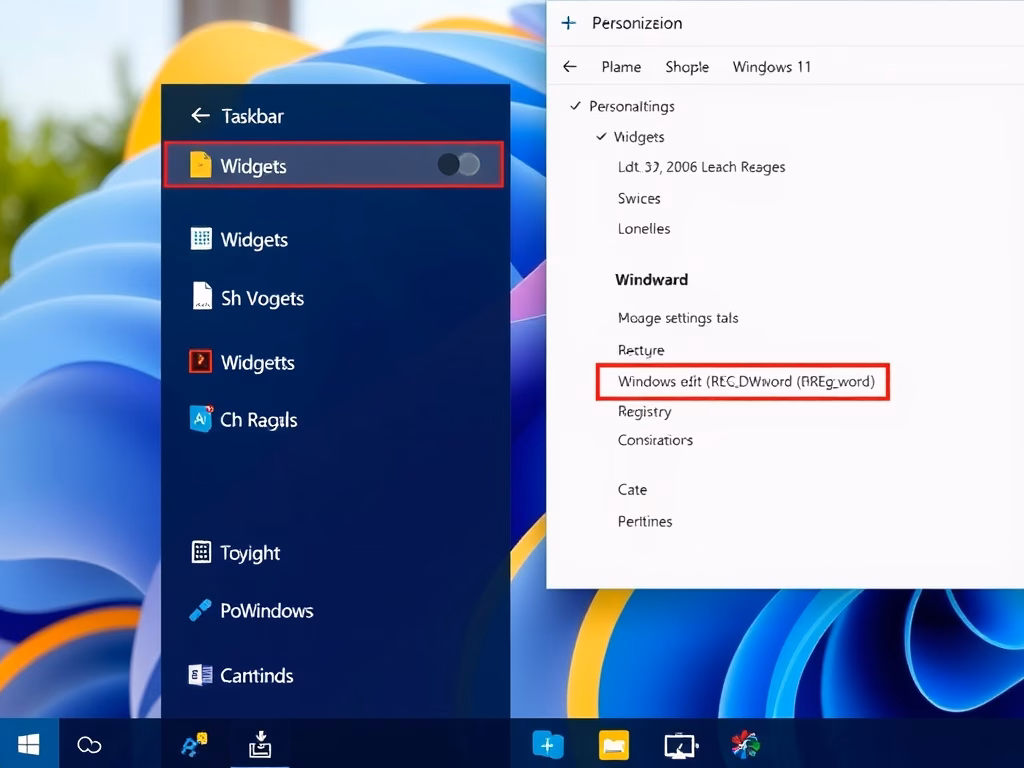The width and height of the screenshot is (1024, 768).
Task: Select the Rettyre item
Action: click(x=641, y=350)
